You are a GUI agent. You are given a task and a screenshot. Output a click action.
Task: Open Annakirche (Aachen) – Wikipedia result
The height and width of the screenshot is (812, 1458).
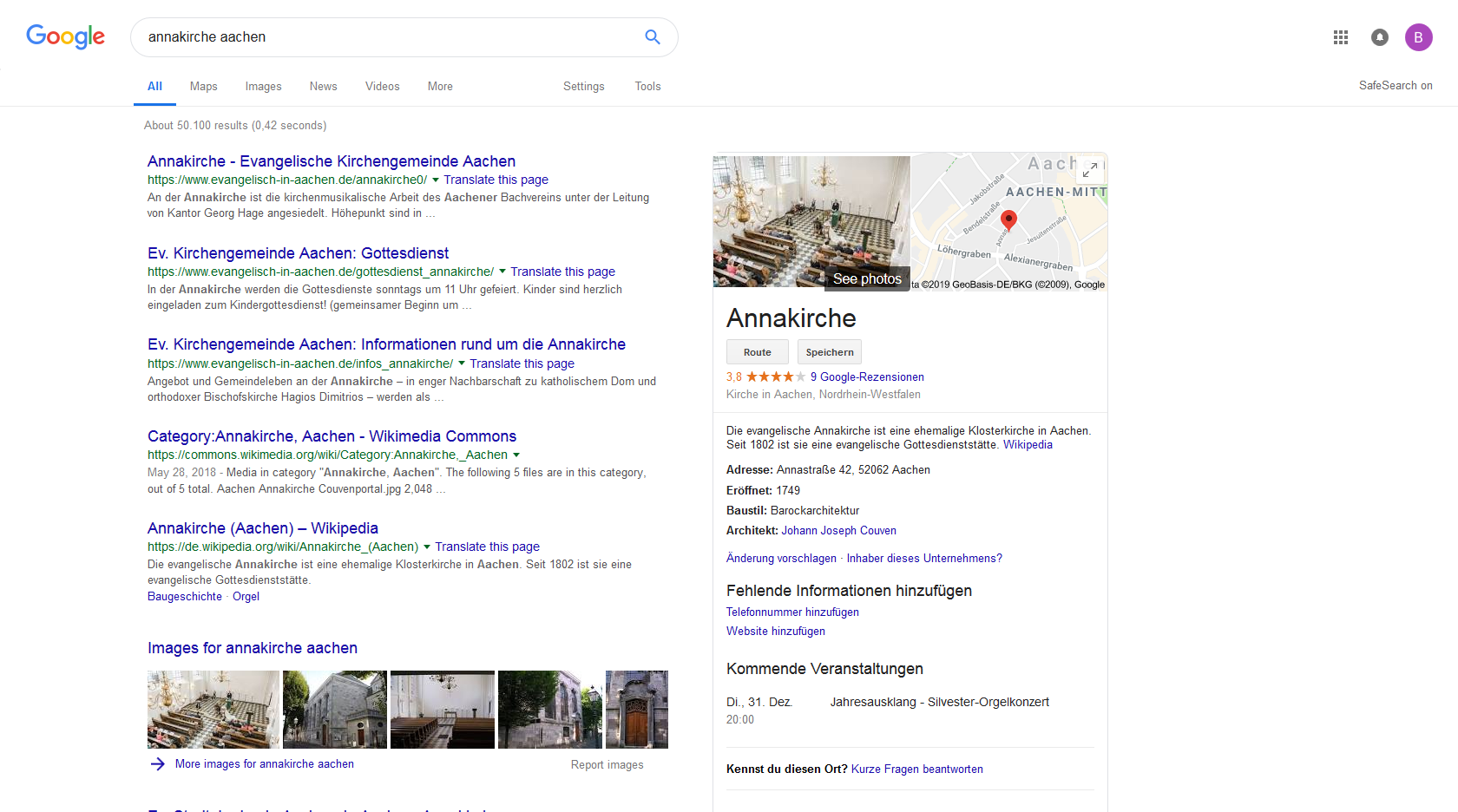tap(263, 528)
